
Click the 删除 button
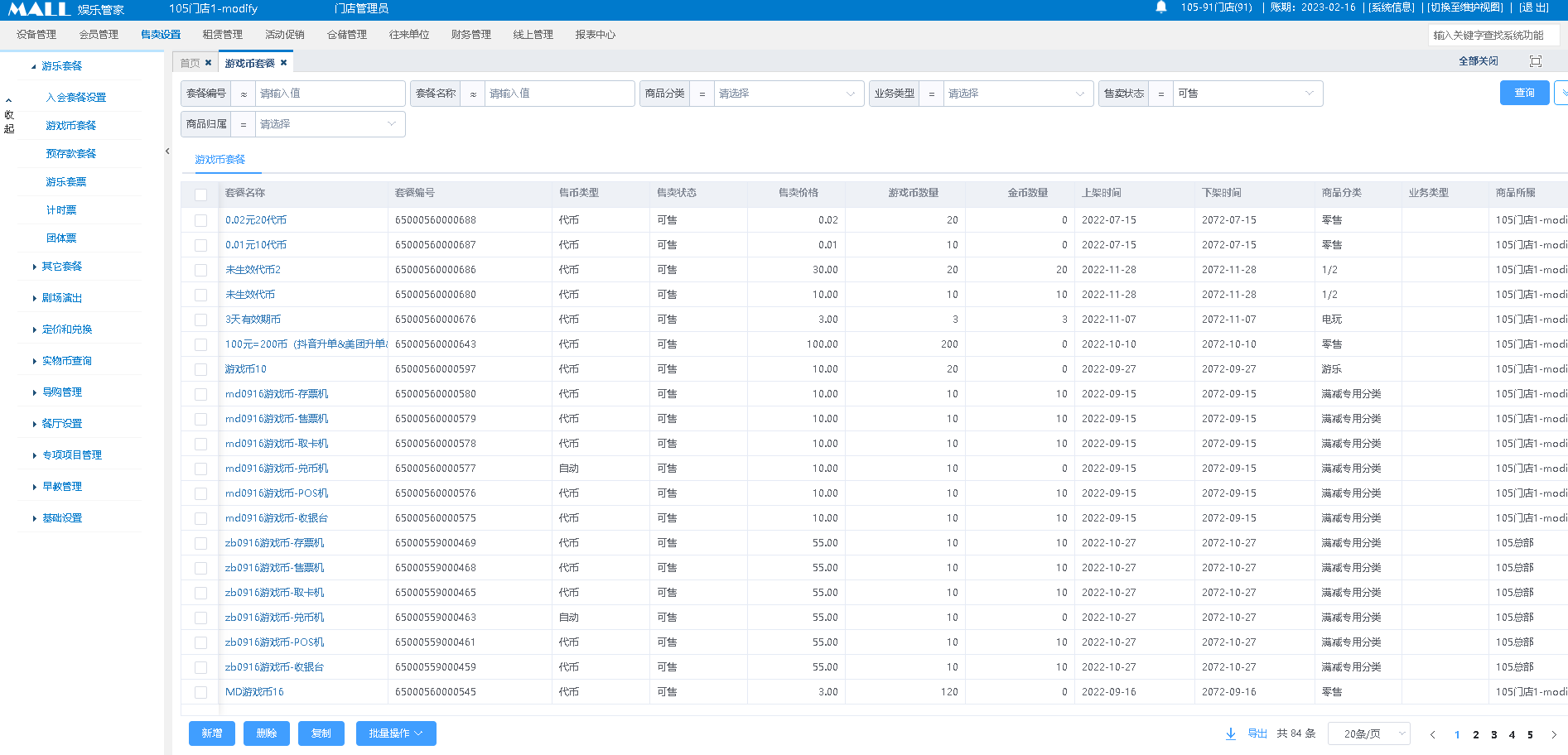click(267, 733)
